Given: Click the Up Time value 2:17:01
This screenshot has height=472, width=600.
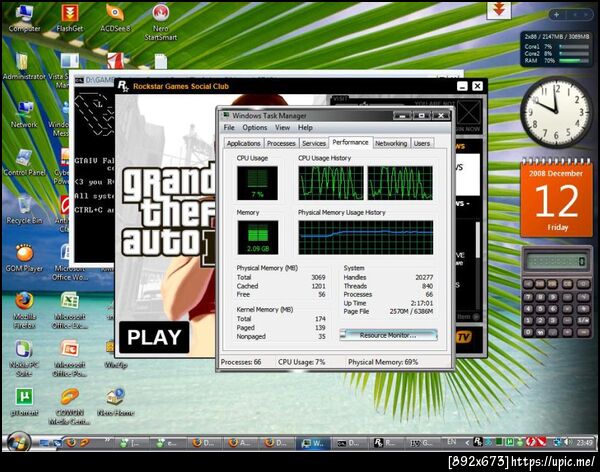Looking at the screenshot, I should [x=422, y=303].
